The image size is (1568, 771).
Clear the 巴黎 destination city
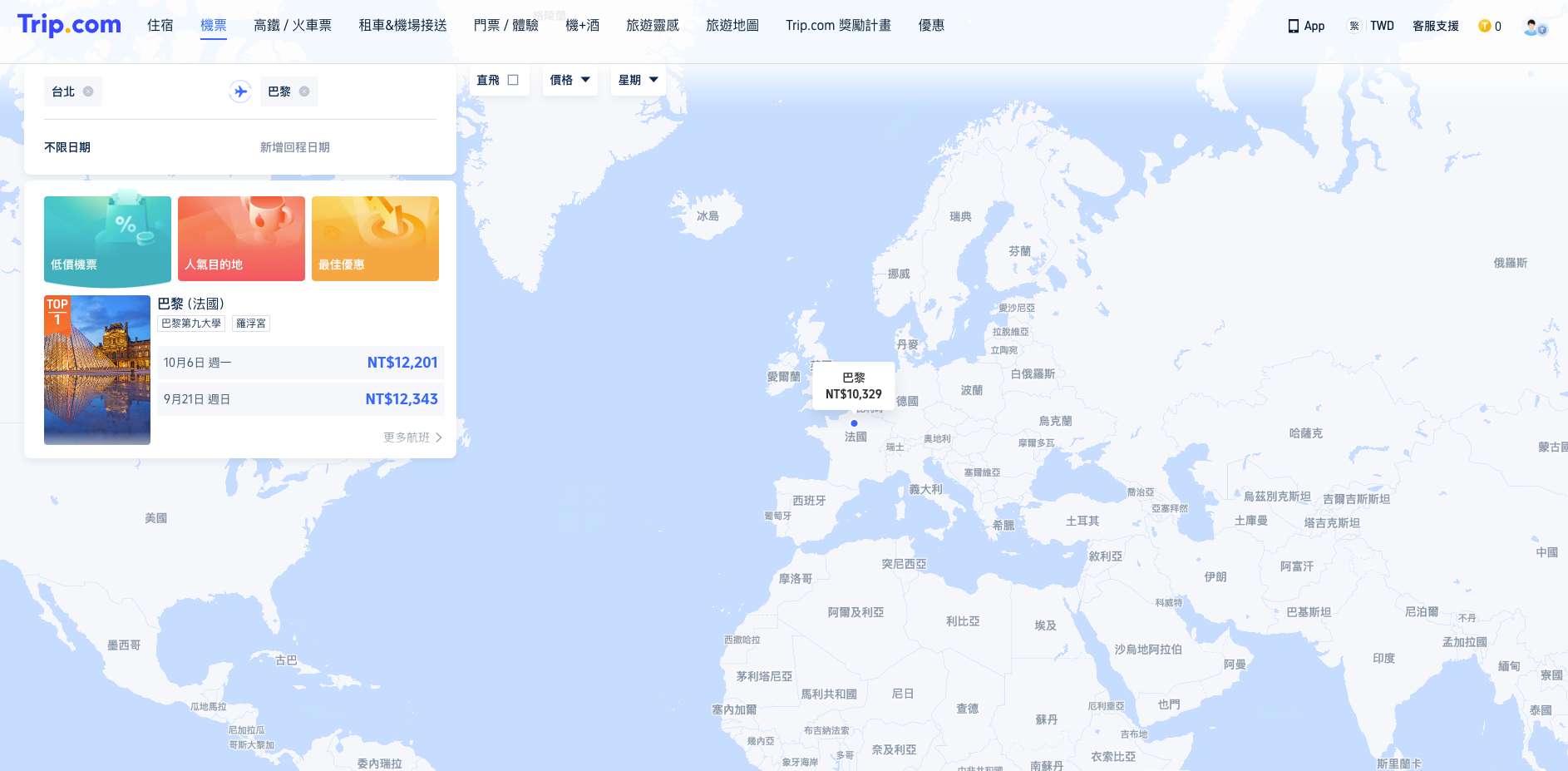coord(304,91)
